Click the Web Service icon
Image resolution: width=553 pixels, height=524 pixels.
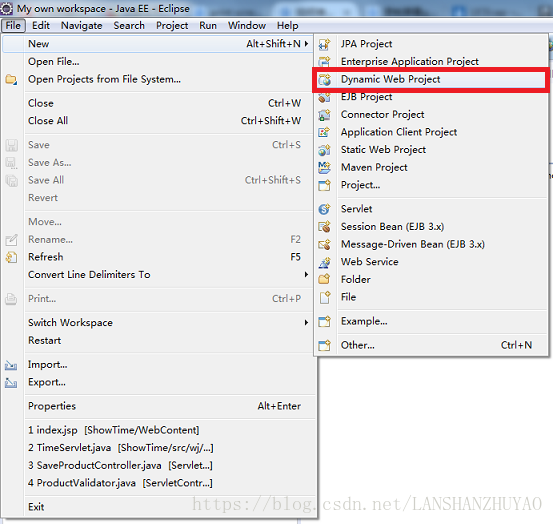click(x=324, y=262)
